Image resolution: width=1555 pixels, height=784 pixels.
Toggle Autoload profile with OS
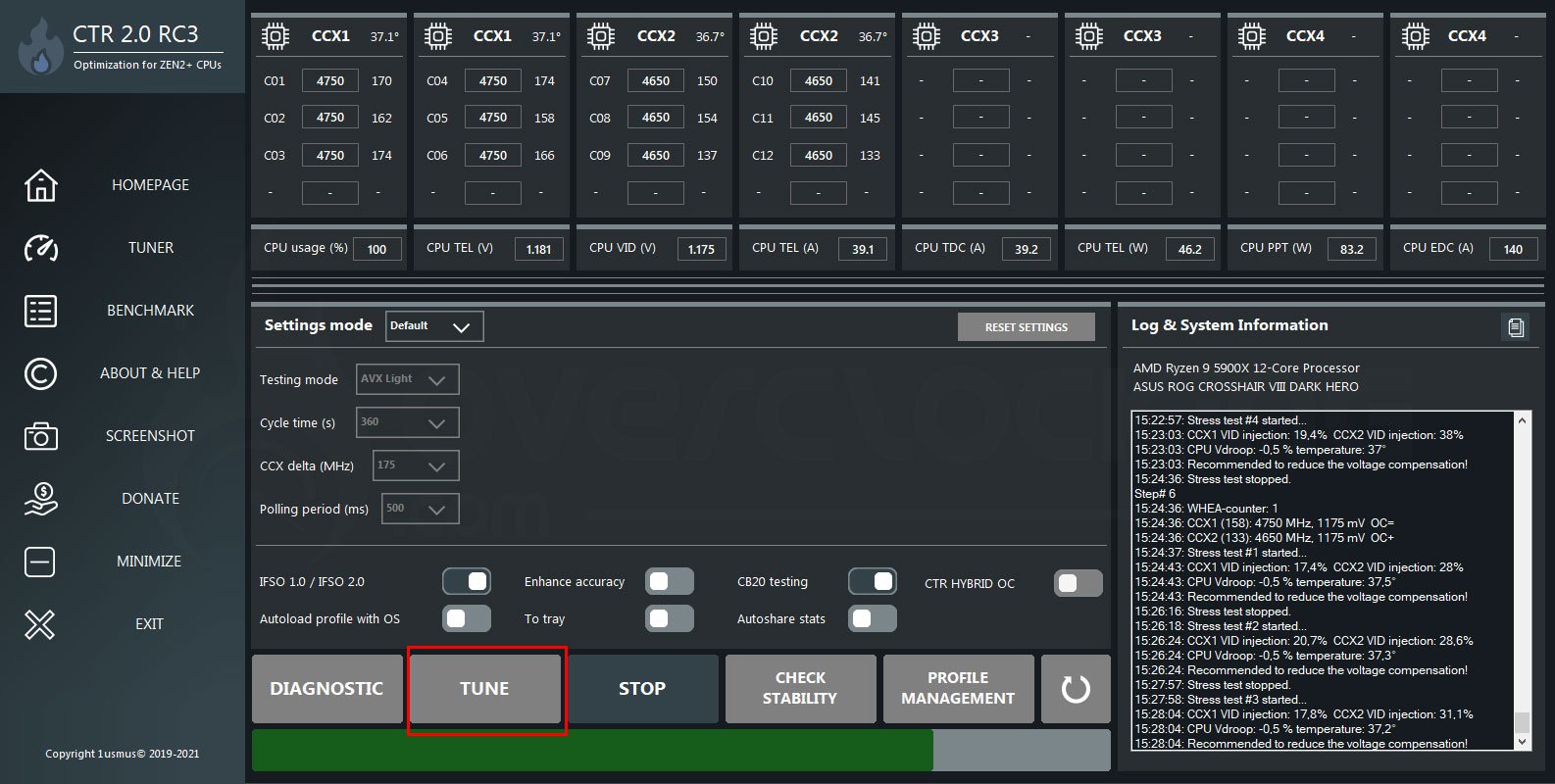467,618
